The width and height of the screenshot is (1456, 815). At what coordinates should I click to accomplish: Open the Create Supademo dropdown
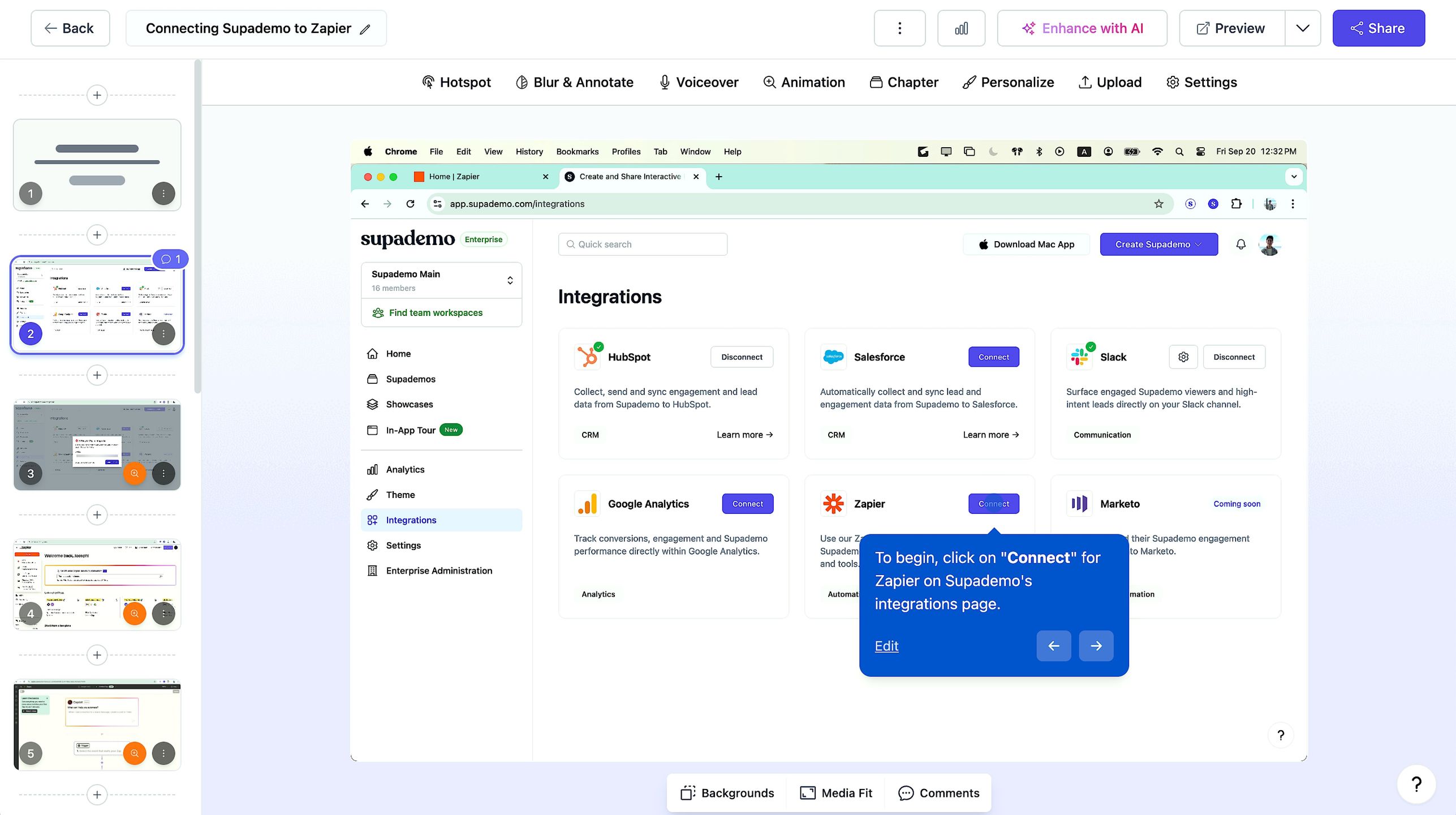tap(1158, 244)
